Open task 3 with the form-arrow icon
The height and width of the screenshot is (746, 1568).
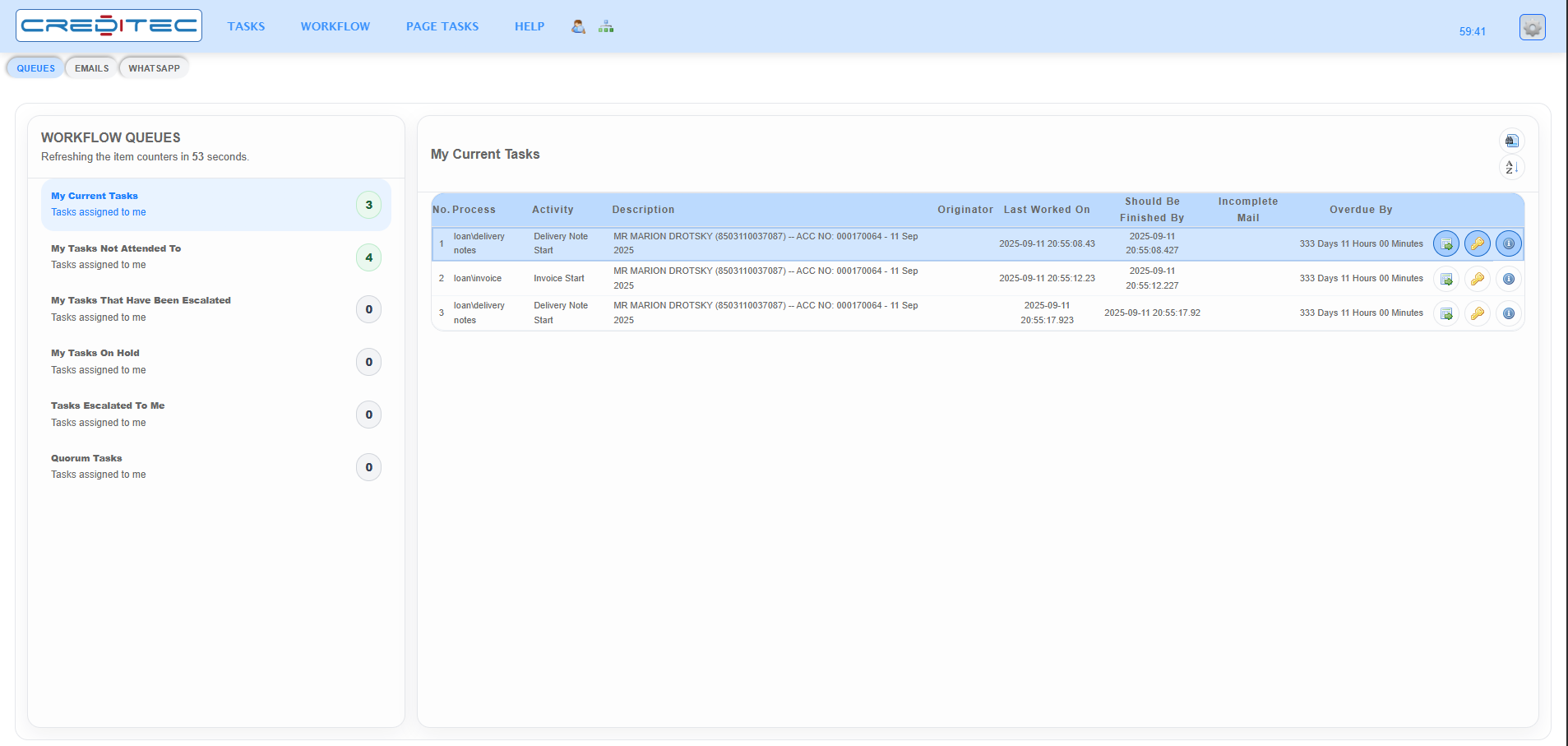pos(1446,313)
